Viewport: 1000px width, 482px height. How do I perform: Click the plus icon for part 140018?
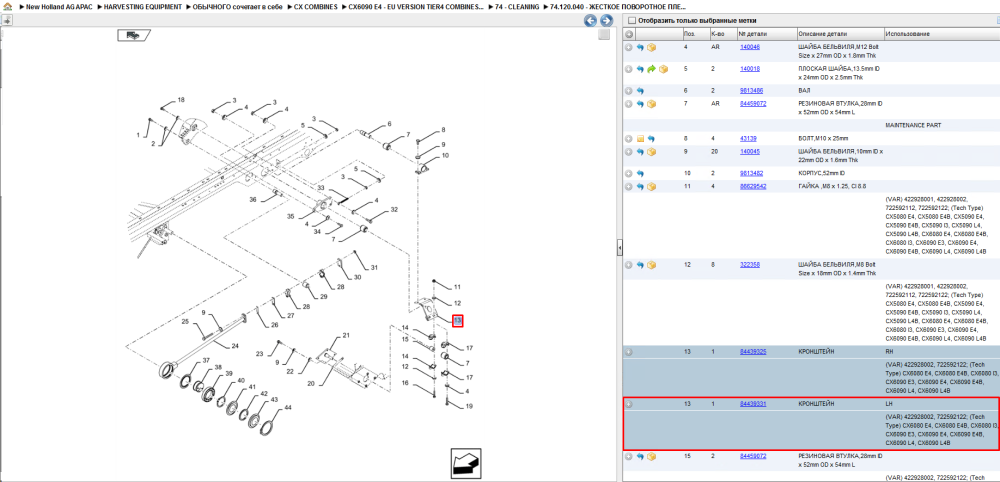click(629, 69)
